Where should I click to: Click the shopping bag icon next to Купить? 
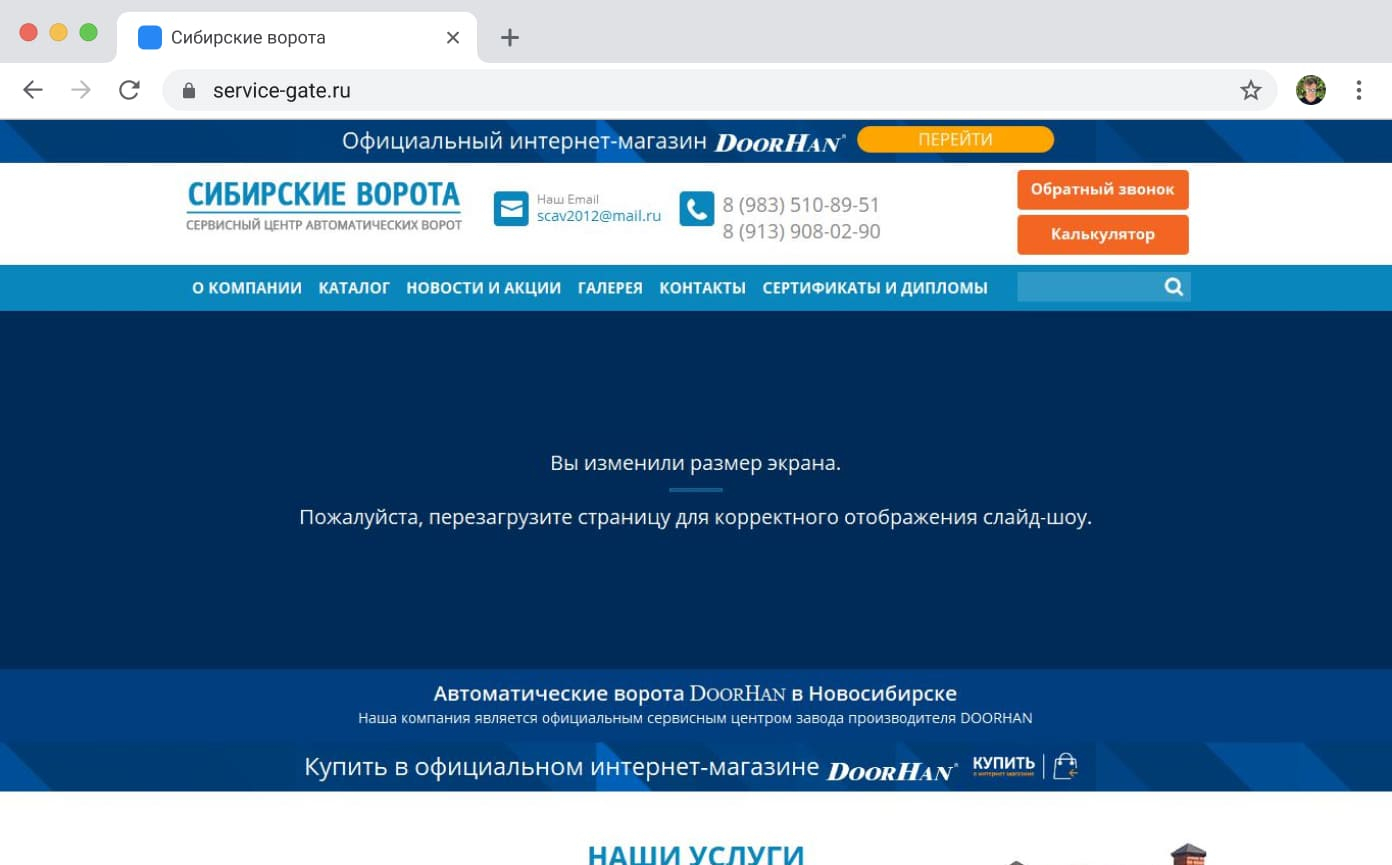click(x=1065, y=767)
